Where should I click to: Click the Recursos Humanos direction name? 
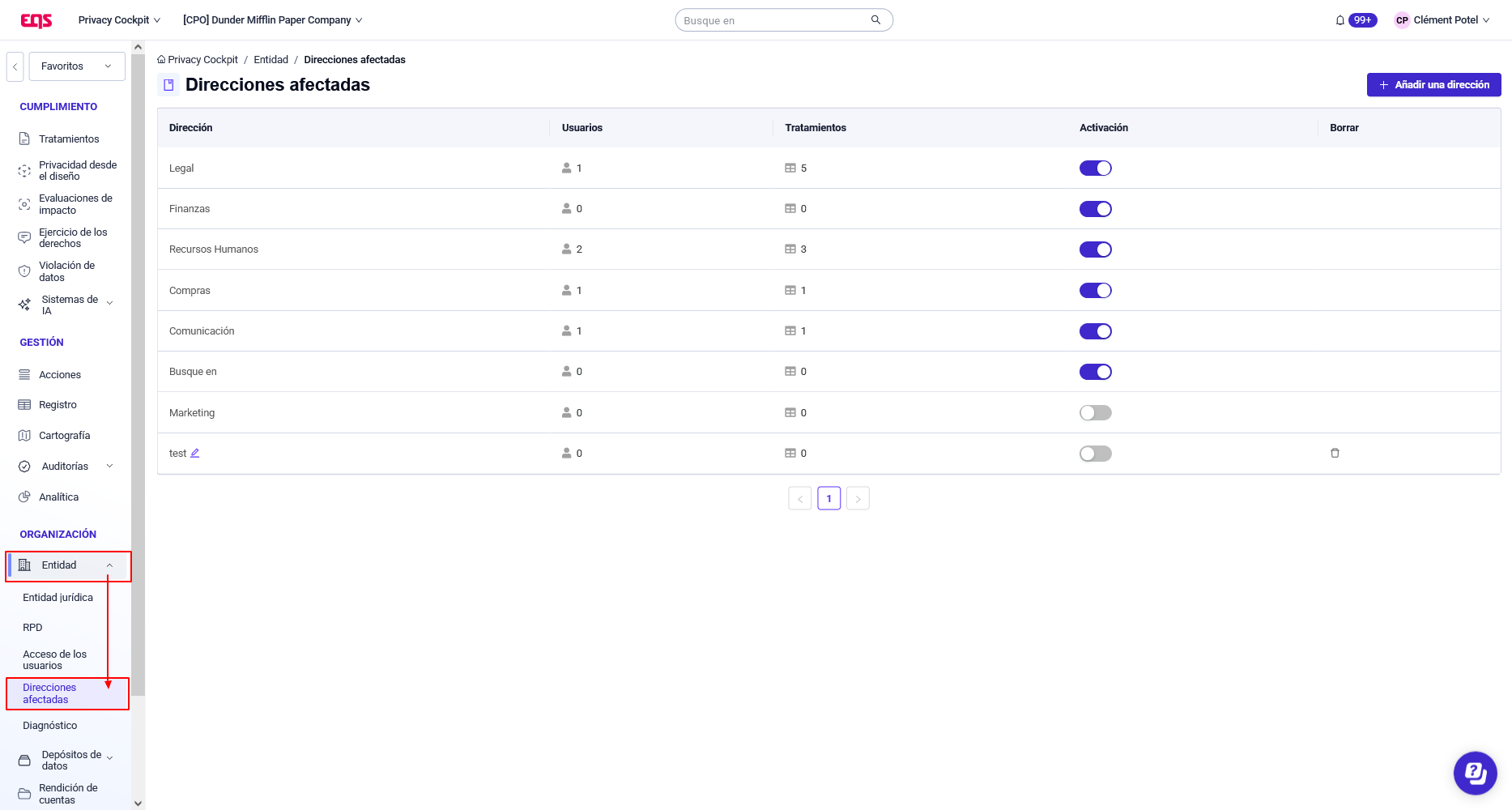click(214, 249)
